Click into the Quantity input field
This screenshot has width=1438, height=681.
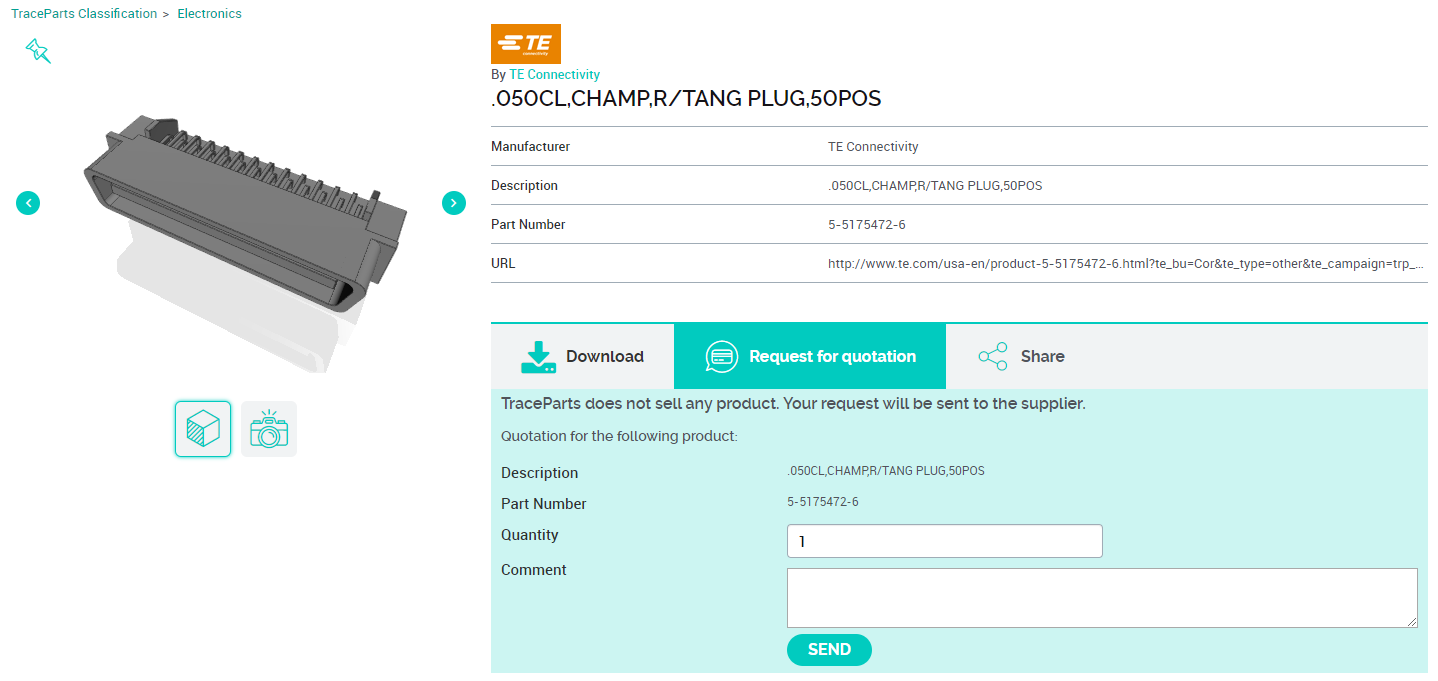coord(944,541)
